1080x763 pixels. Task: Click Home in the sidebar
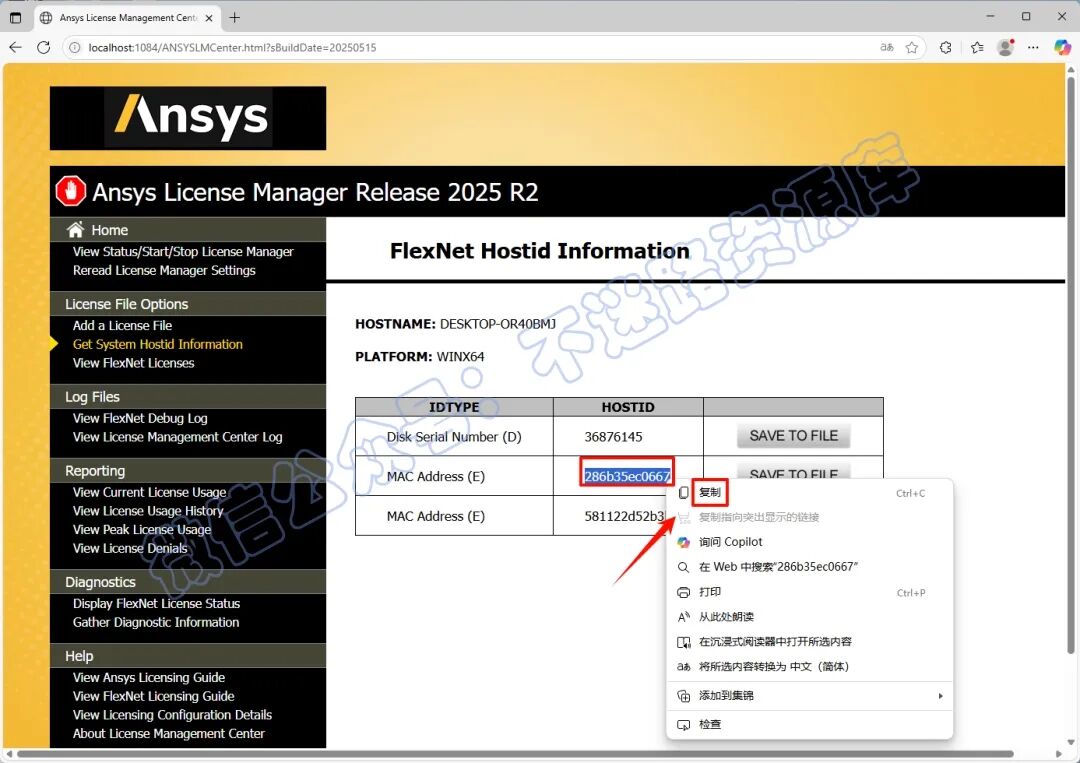pyautogui.click(x=110, y=230)
